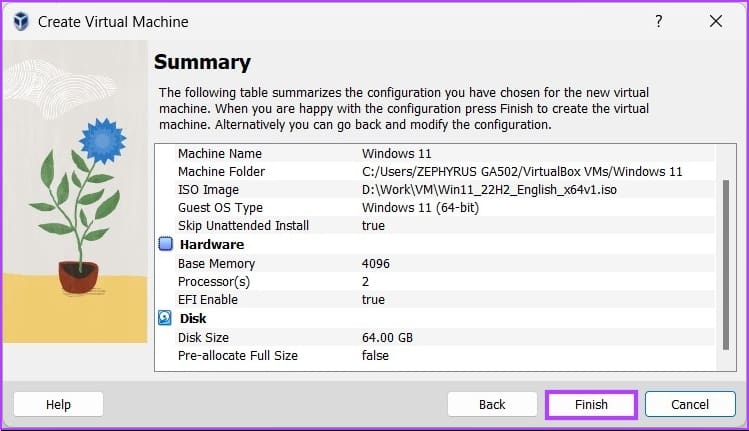Image resolution: width=749 pixels, height=431 pixels.
Task: Click the Win11_22H2_English_x64v1.iso path
Action: point(489,190)
